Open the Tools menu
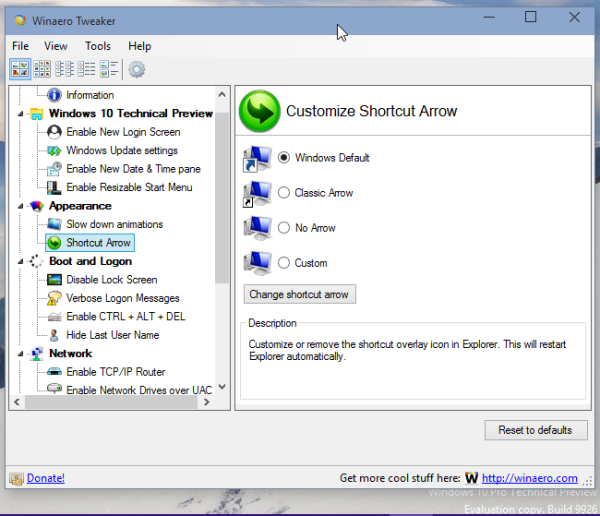This screenshot has height=516, width=600. 98,46
